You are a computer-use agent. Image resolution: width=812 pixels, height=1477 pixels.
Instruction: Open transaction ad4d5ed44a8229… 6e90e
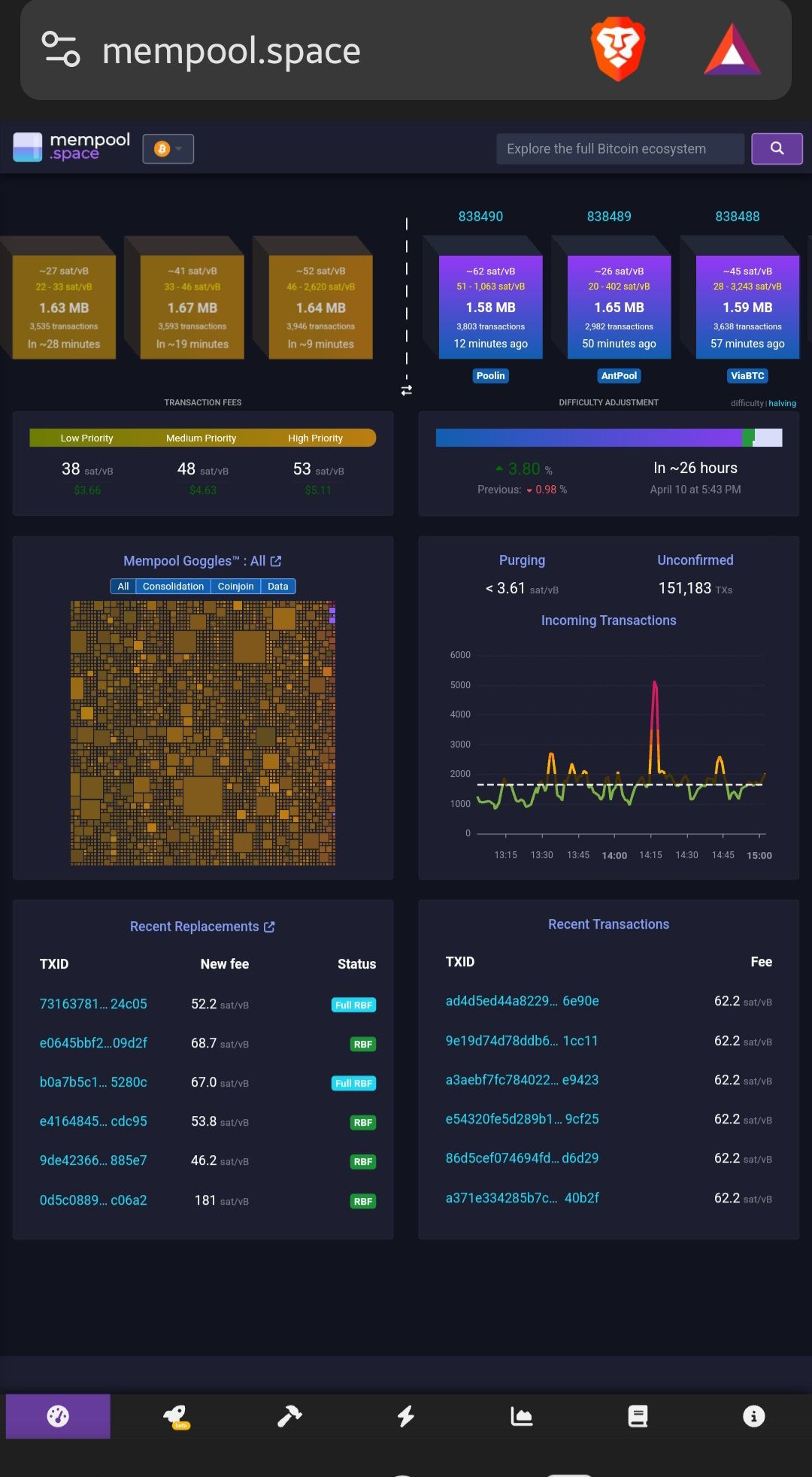pyautogui.click(x=522, y=1001)
